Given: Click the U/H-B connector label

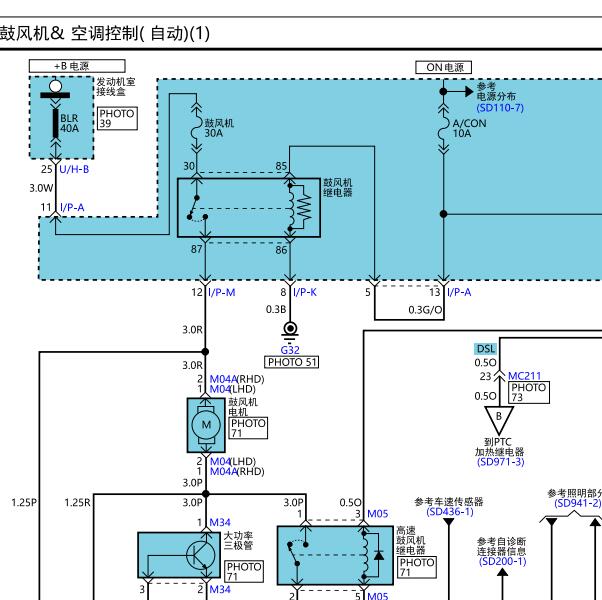Looking at the screenshot, I should 74,169.
